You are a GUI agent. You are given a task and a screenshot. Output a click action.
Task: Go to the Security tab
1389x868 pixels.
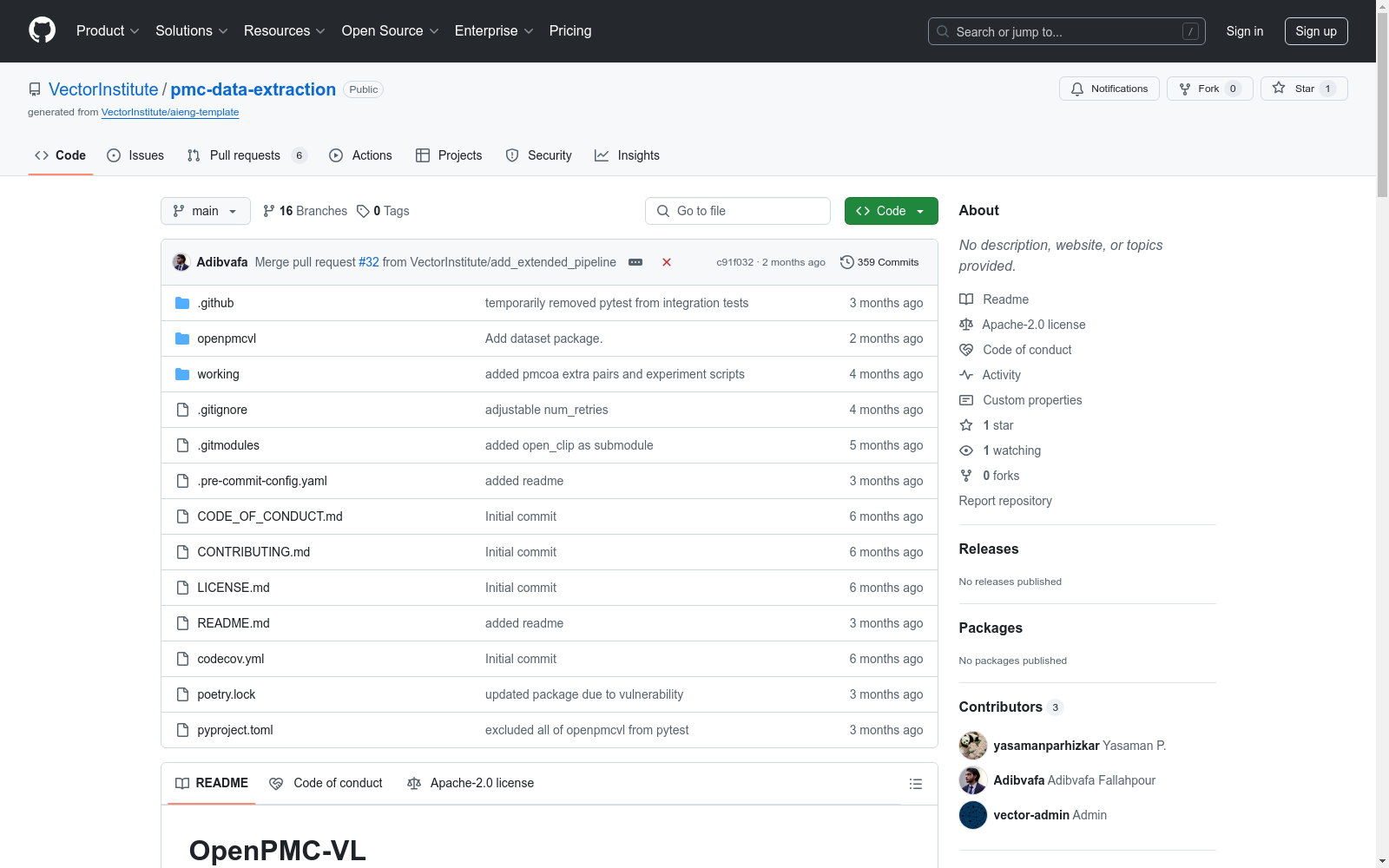point(539,155)
